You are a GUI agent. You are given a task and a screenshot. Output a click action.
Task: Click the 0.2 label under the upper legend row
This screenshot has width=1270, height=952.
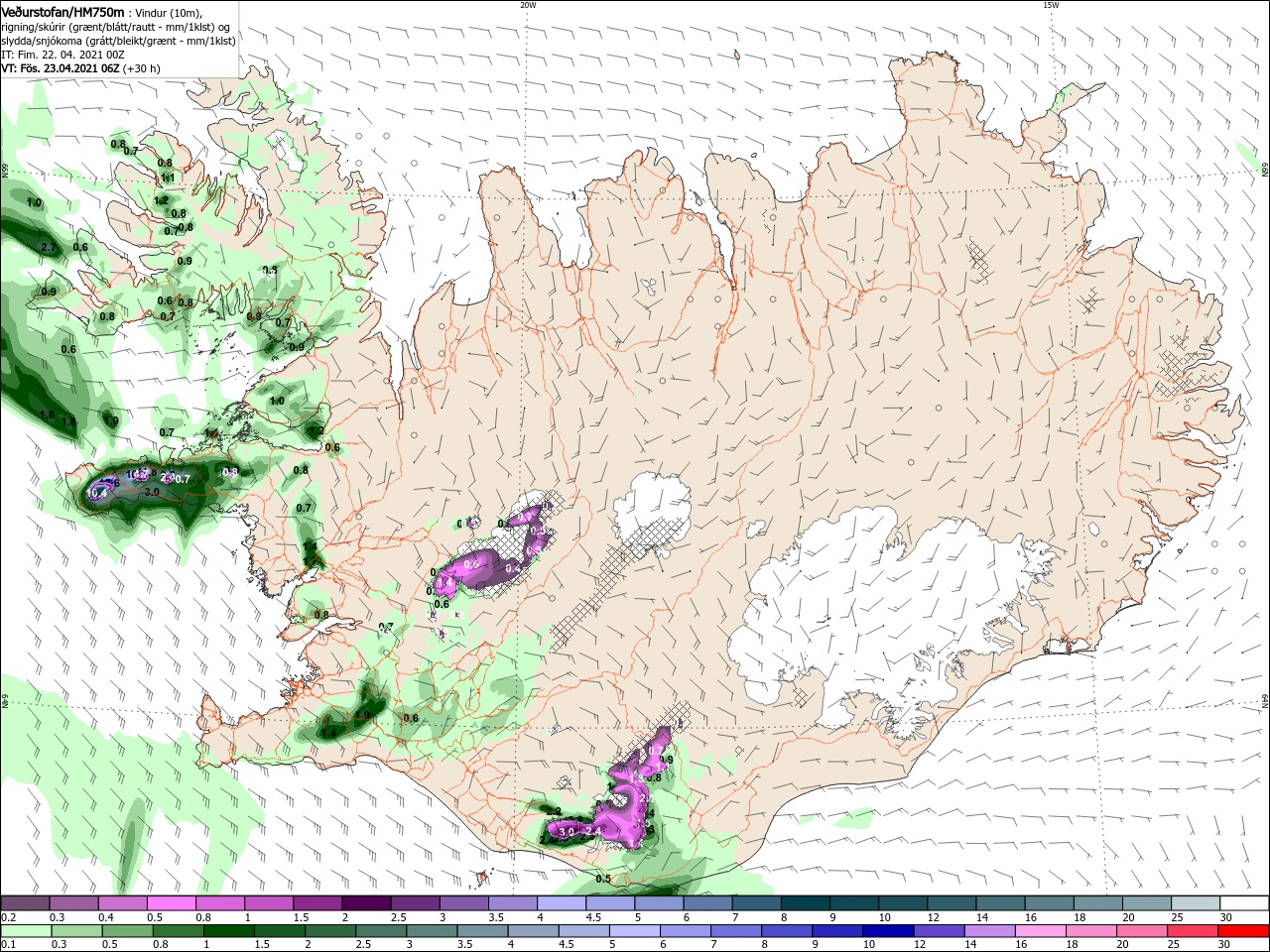tap(8, 918)
